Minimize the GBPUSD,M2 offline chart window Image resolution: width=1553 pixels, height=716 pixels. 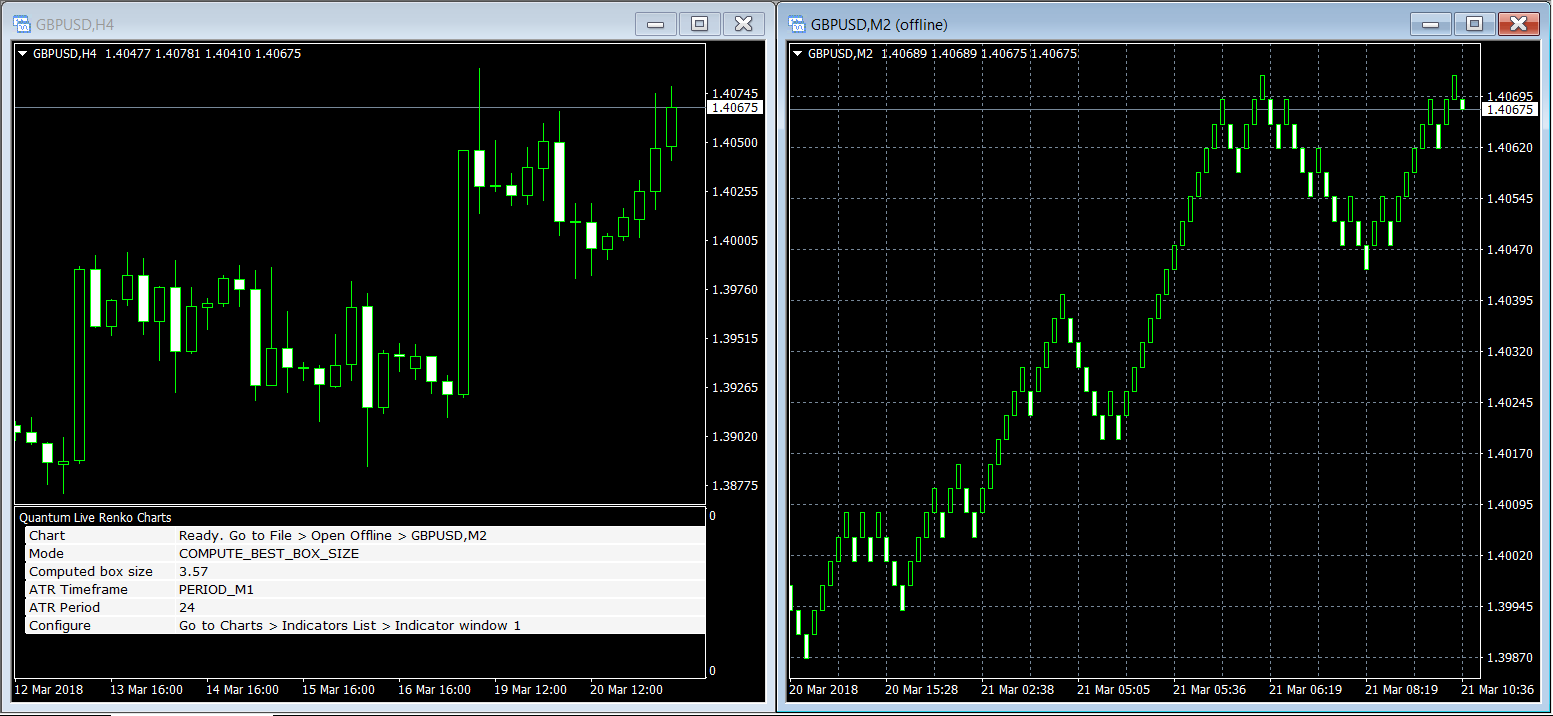pyautogui.click(x=1432, y=24)
